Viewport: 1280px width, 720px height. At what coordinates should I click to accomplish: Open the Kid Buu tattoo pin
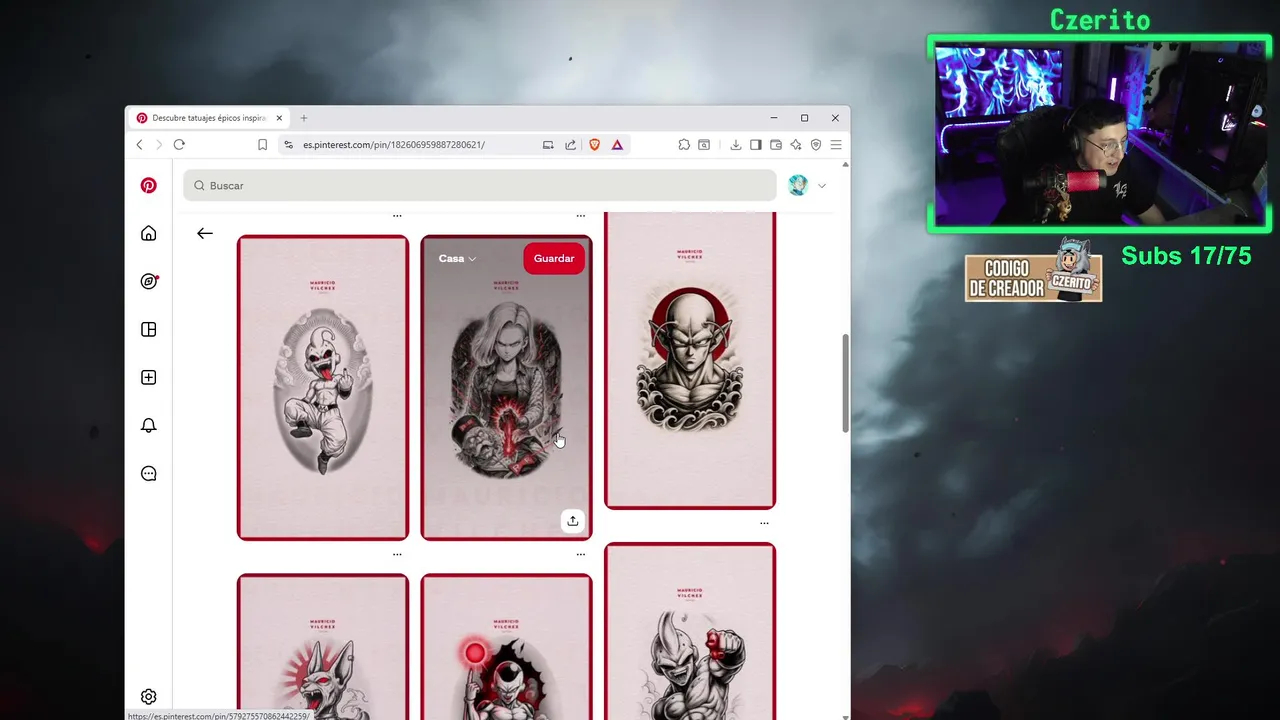pos(323,387)
